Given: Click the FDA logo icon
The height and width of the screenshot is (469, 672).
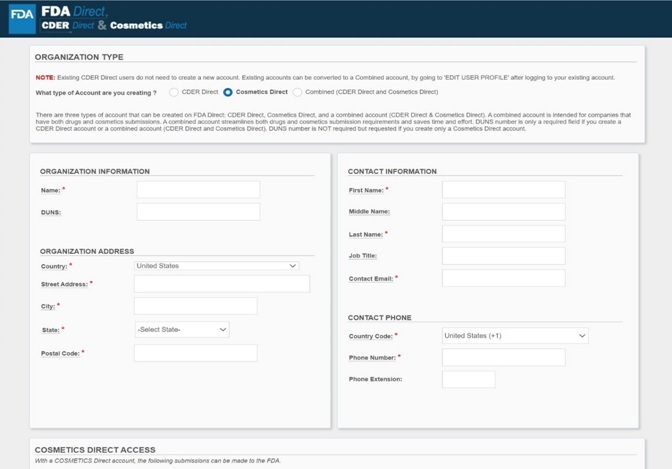Looking at the screenshot, I should [22, 18].
